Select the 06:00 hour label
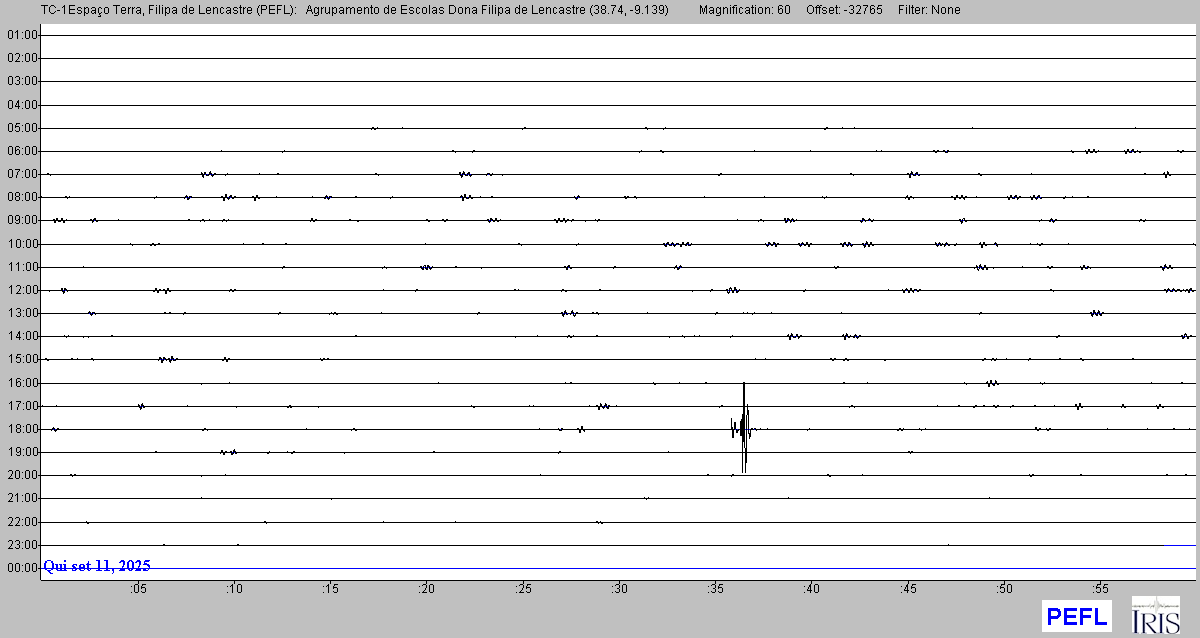The height and width of the screenshot is (638, 1200). click(22, 151)
